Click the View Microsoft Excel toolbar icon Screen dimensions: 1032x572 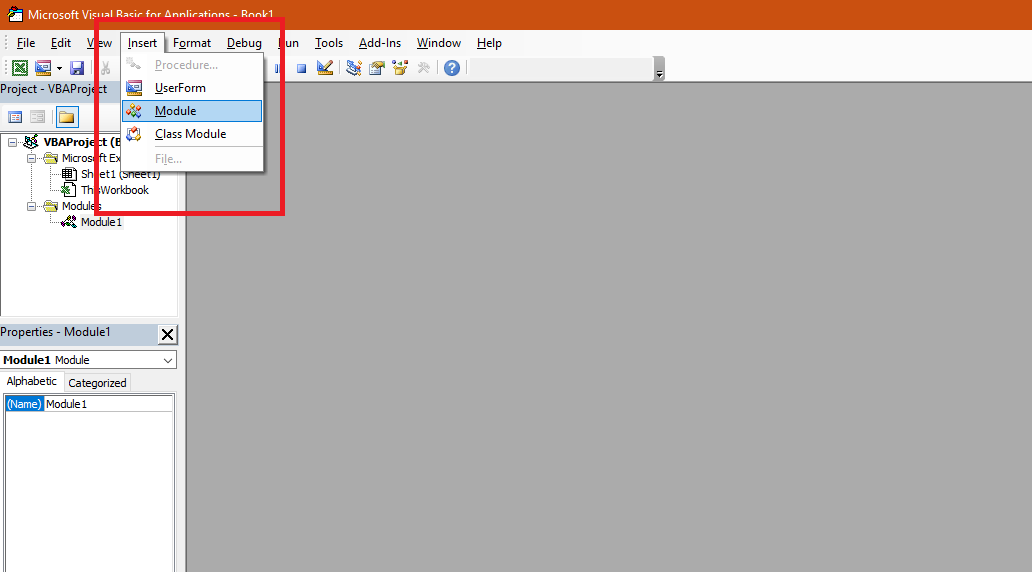pyautogui.click(x=20, y=68)
